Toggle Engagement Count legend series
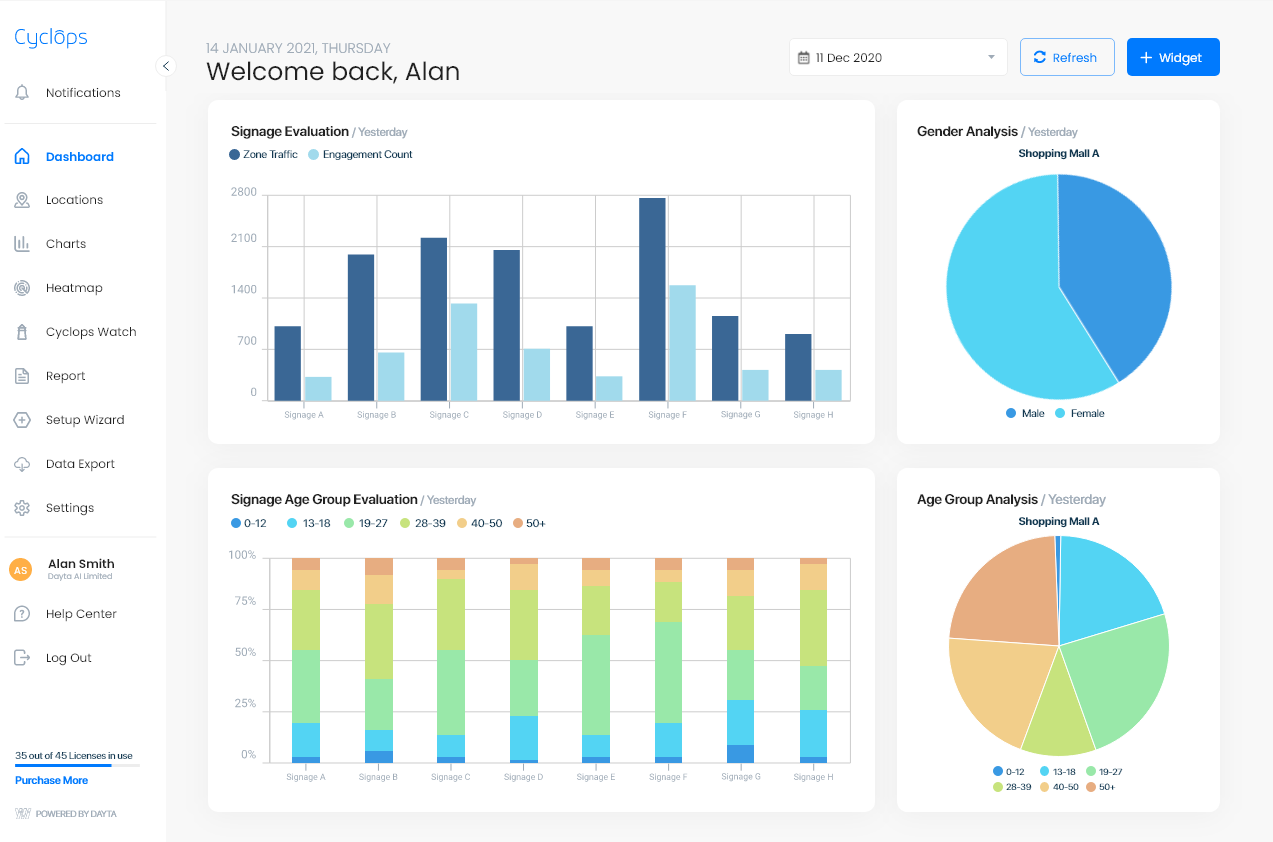The width and height of the screenshot is (1273, 842). point(359,155)
